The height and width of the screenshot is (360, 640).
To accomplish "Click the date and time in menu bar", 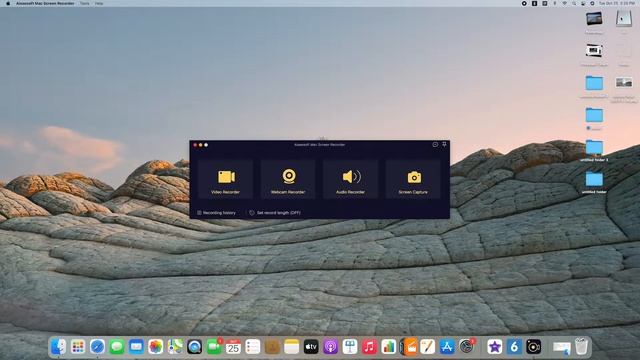I will (616, 3).
